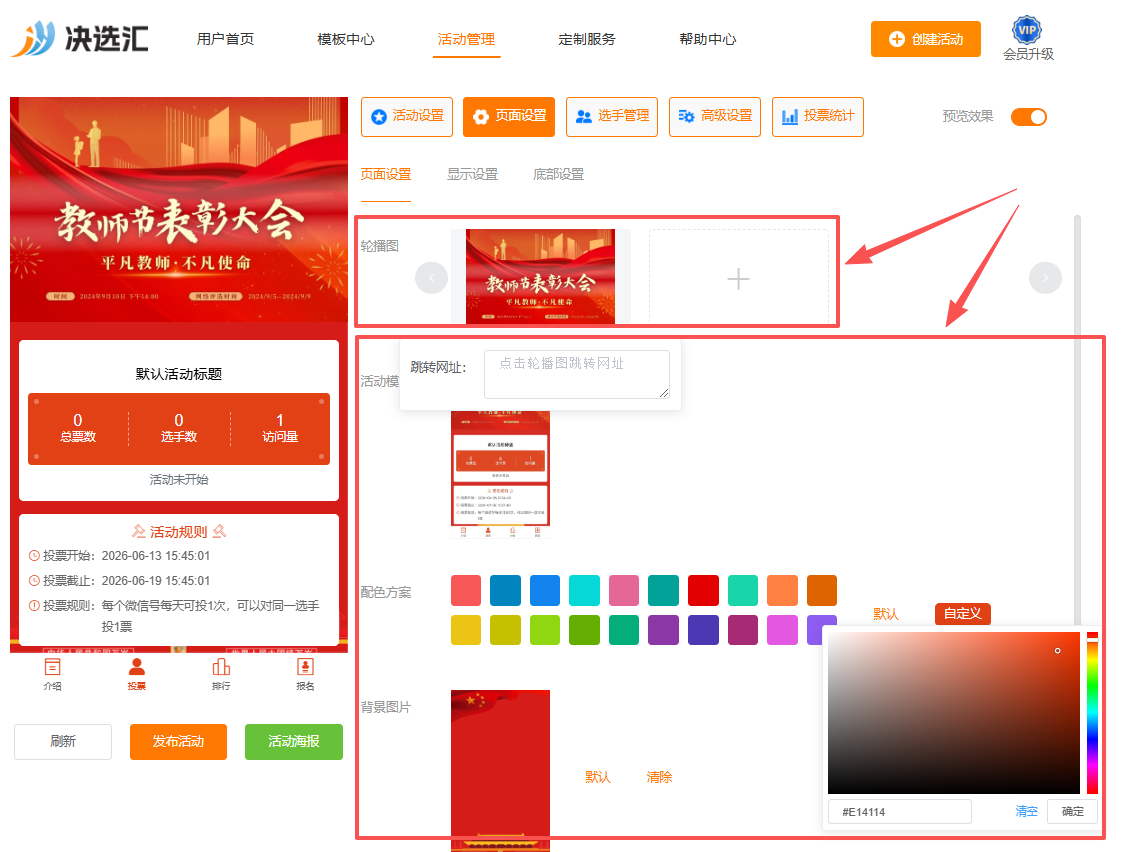Select the magenta color swatch in second row
The image size is (1122, 852).
781,630
